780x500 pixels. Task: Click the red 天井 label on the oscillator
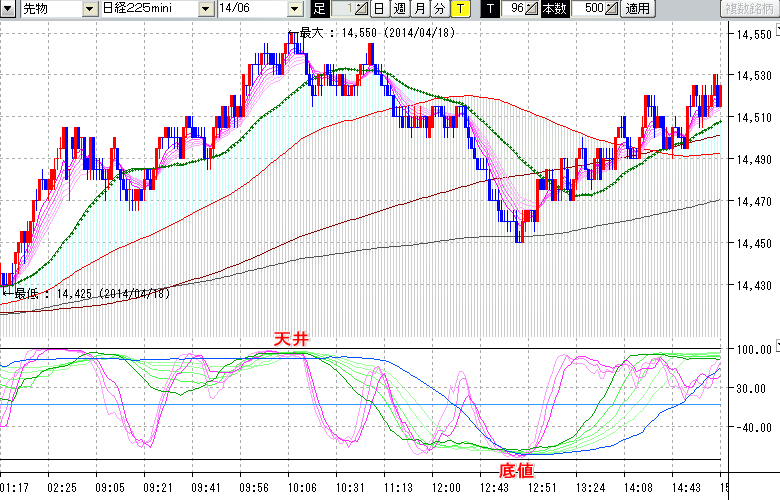(292, 340)
